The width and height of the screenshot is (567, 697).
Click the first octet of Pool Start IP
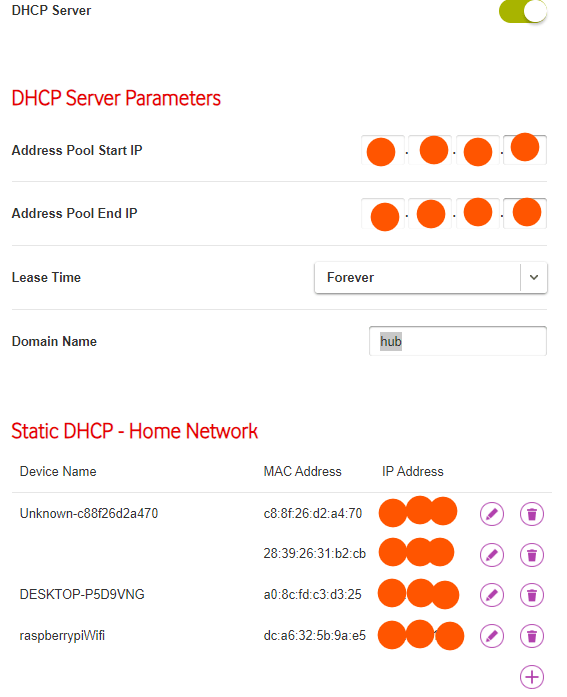[383, 150]
